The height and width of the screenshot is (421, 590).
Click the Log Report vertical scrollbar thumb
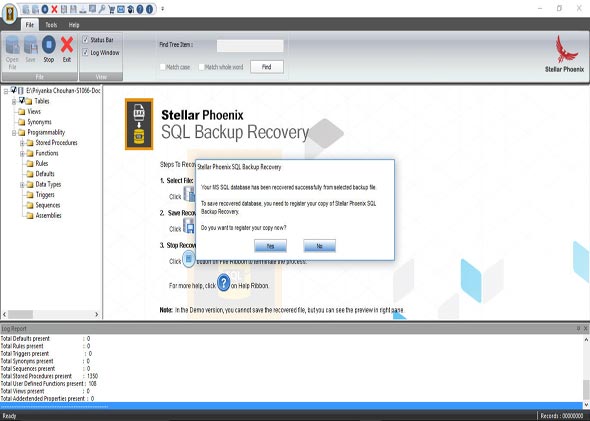(x=586, y=389)
